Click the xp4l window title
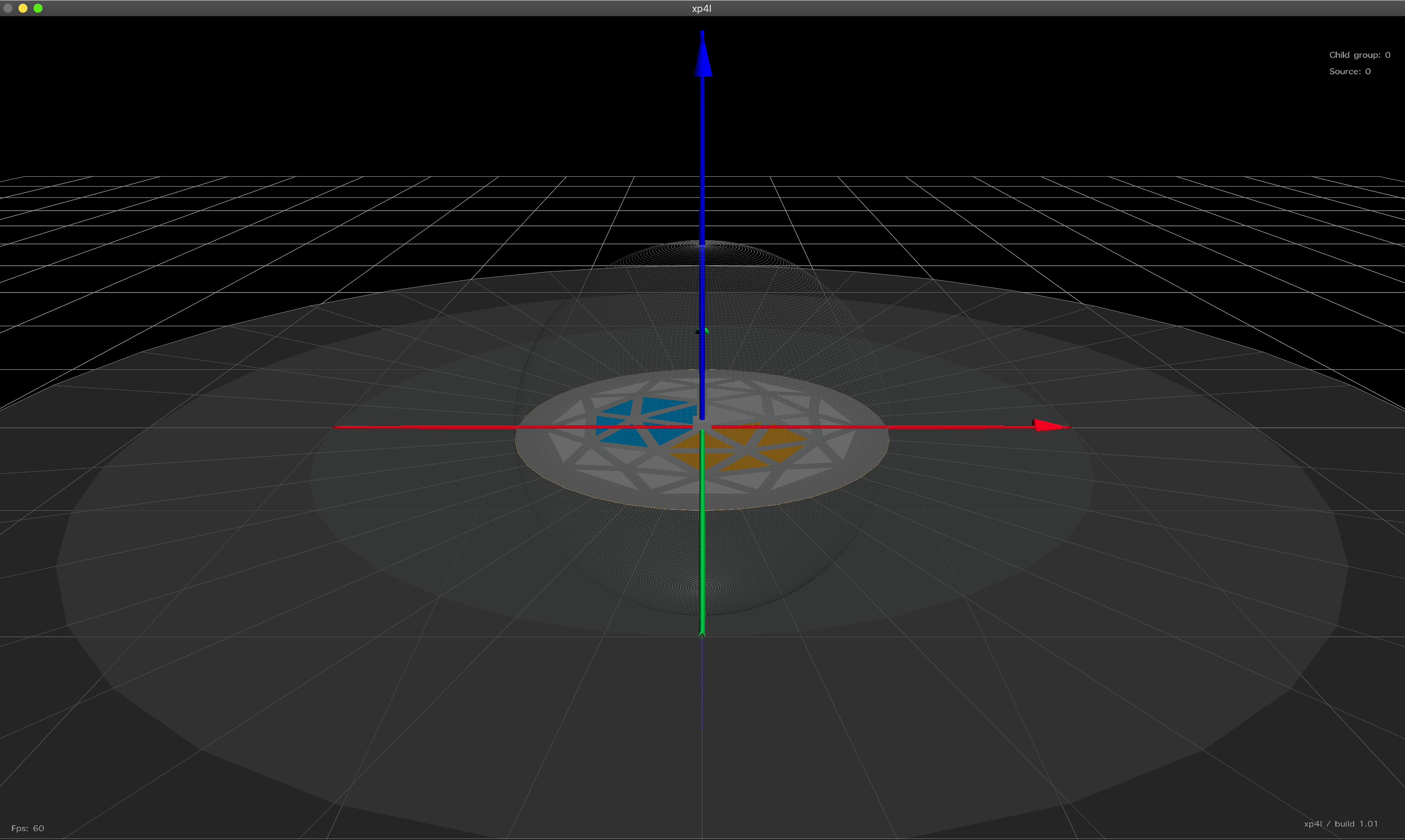The height and width of the screenshot is (840, 1405). [x=702, y=9]
